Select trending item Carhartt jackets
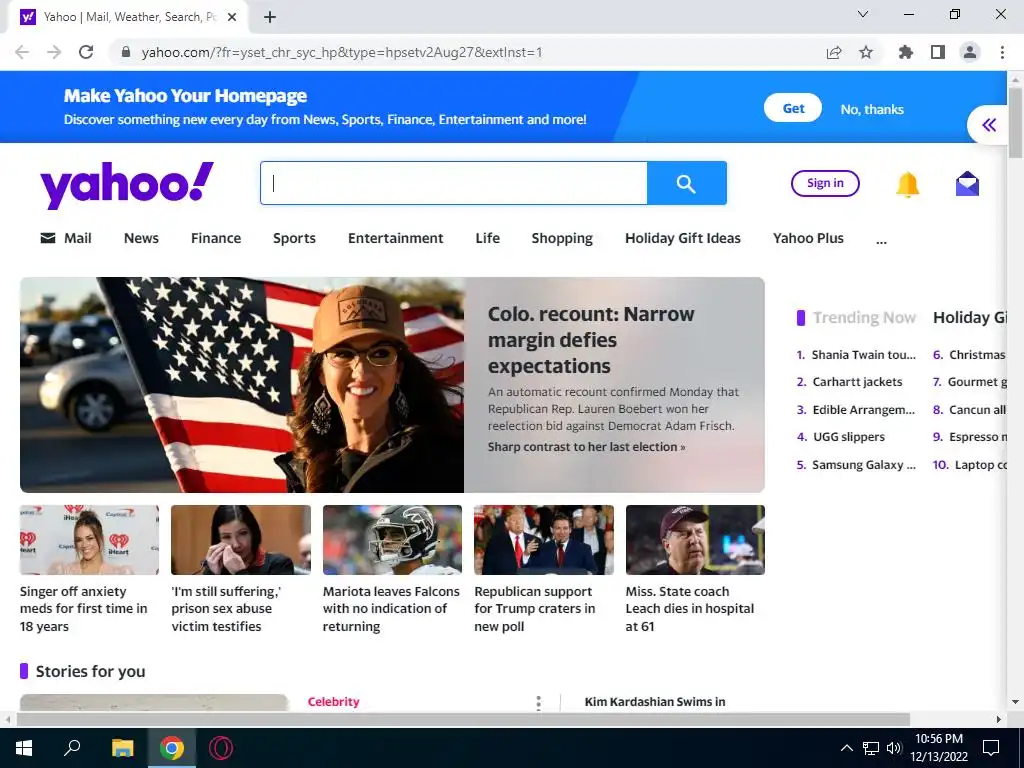This screenshot has width=1024, height=768. click(857, 382)
